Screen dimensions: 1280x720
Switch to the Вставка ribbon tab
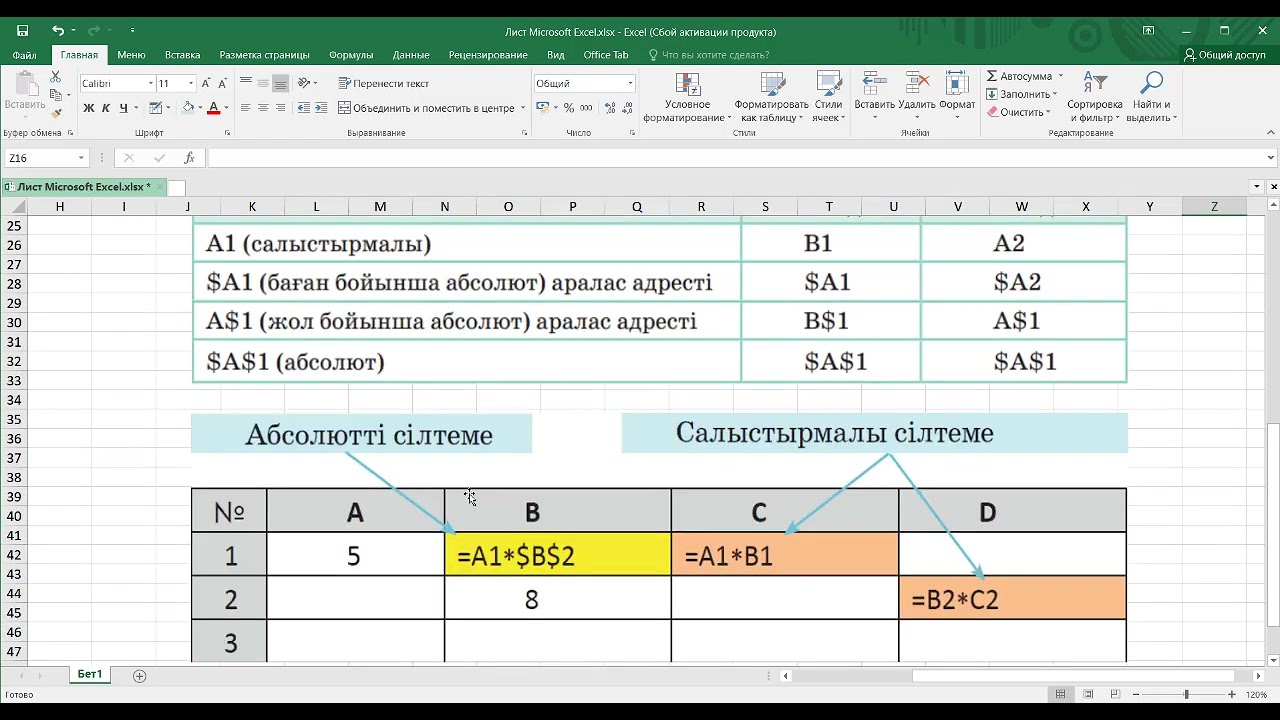click(182, 55)
